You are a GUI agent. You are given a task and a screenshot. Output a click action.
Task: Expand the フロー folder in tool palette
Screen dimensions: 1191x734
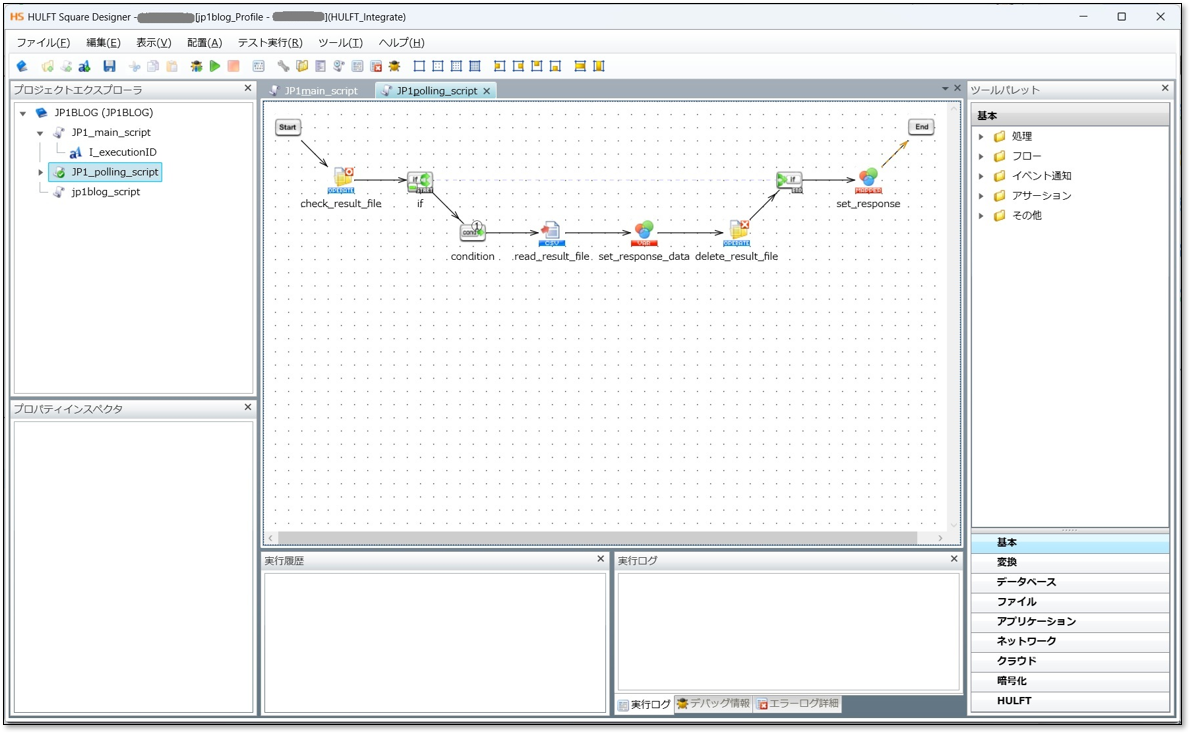point(981,157)
